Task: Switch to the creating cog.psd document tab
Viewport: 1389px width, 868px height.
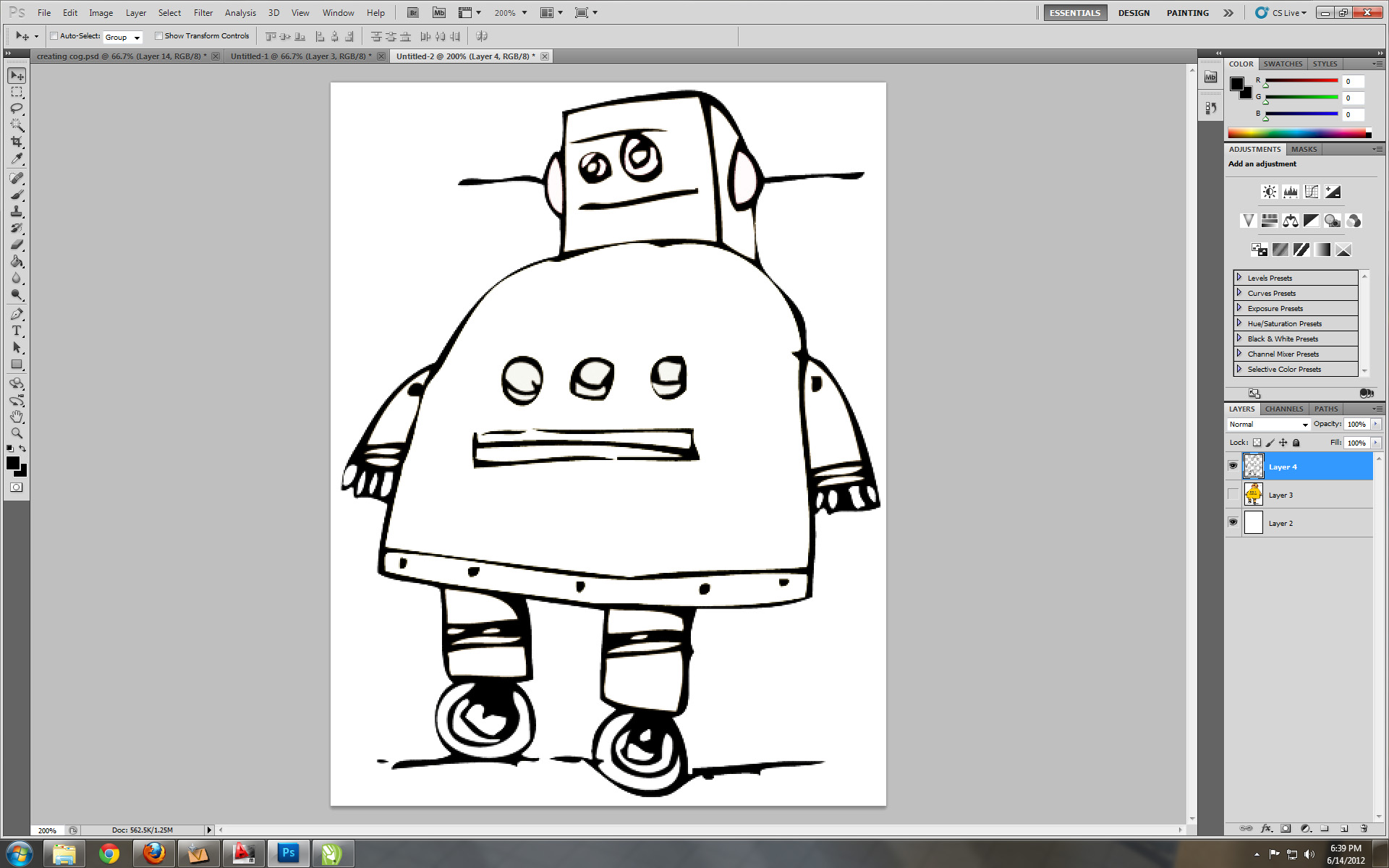Action: pos(122,56)
